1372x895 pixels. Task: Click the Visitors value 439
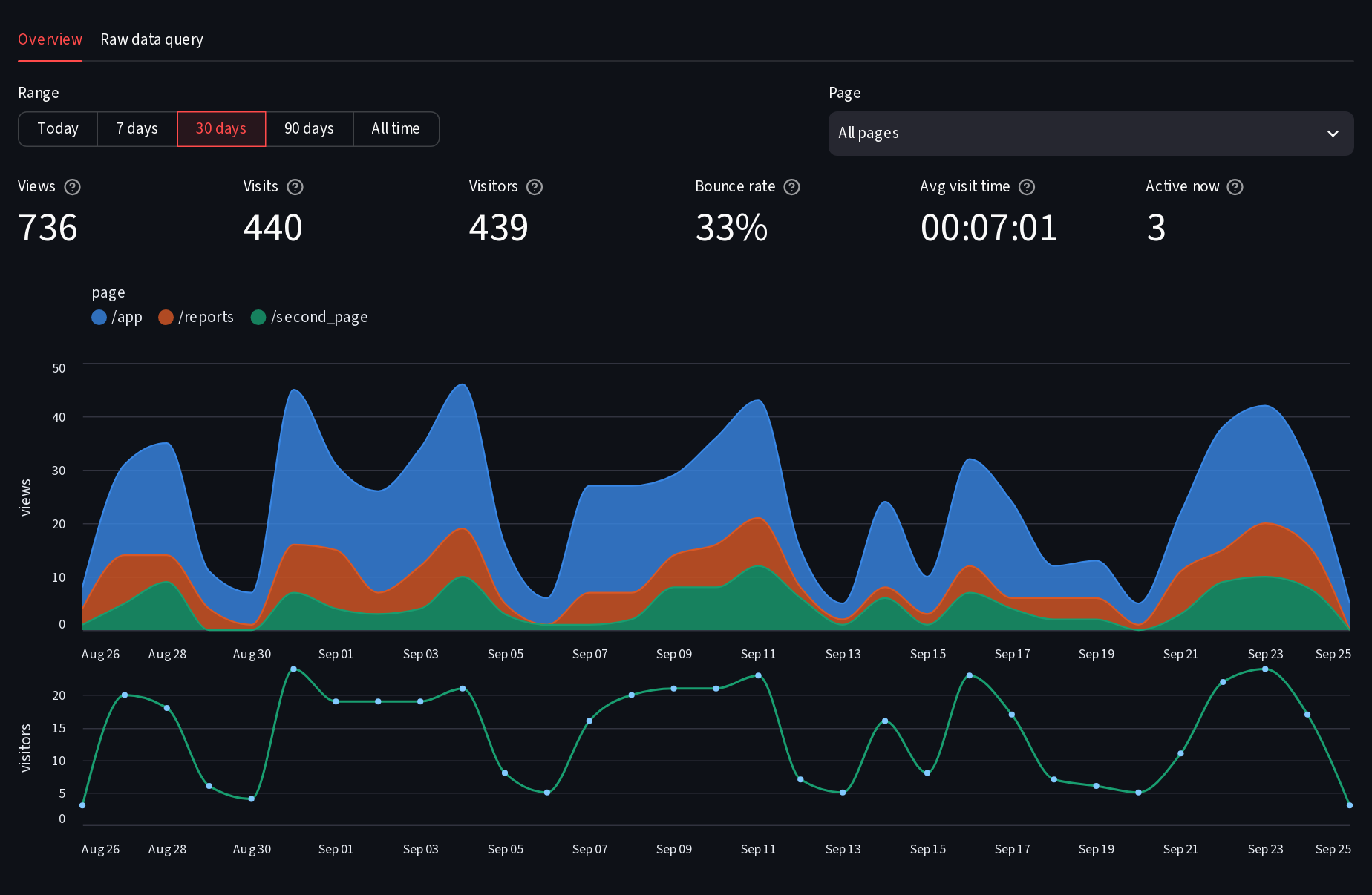(499, 228)
